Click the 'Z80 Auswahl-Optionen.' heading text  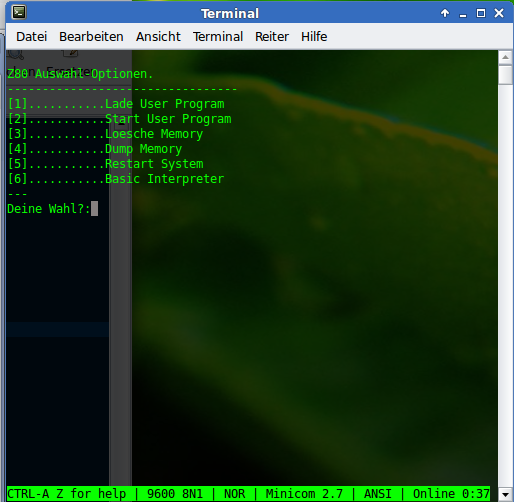coord(80,74)
